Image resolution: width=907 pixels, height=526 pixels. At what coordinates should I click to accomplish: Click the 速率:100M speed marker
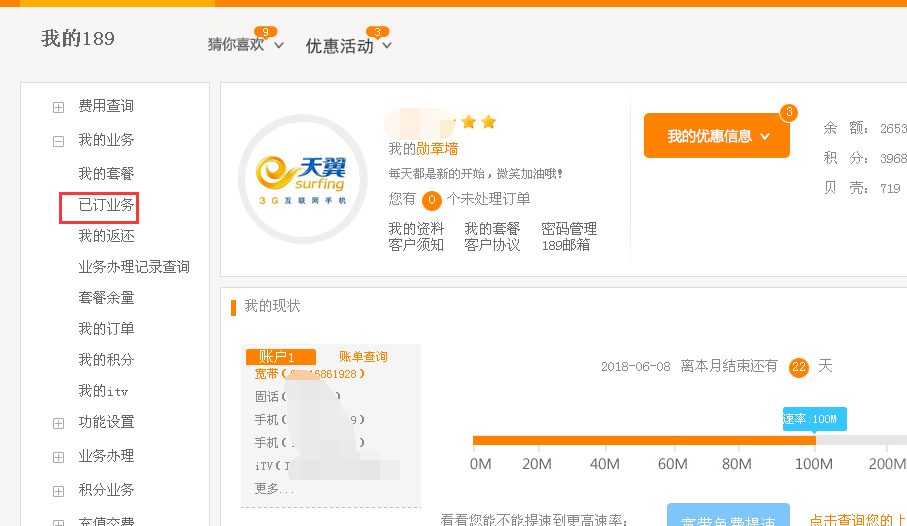click(x=814, y=419)
